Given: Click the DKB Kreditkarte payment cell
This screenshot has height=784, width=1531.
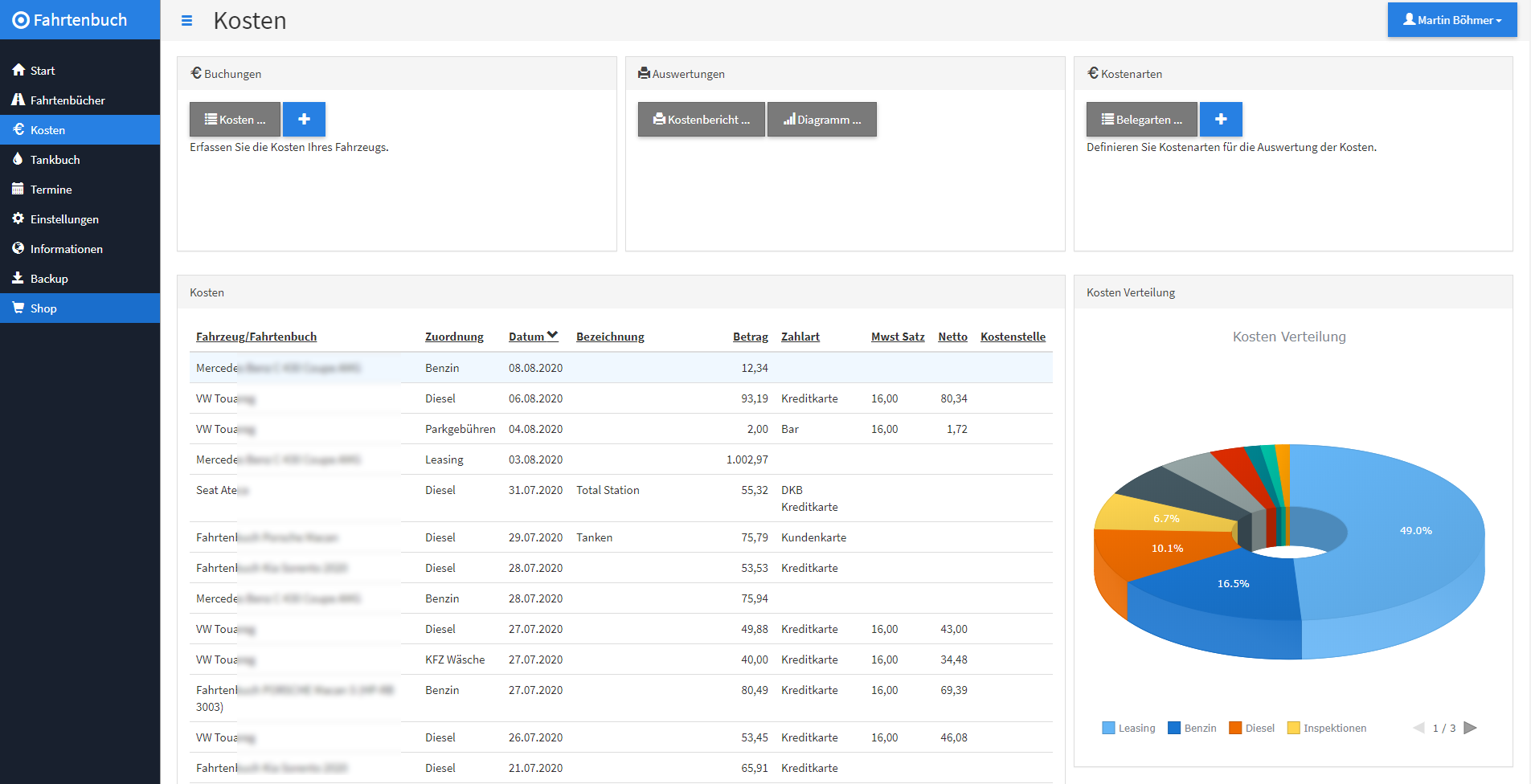Looking at the screenshot, I should tap(809, 498).
